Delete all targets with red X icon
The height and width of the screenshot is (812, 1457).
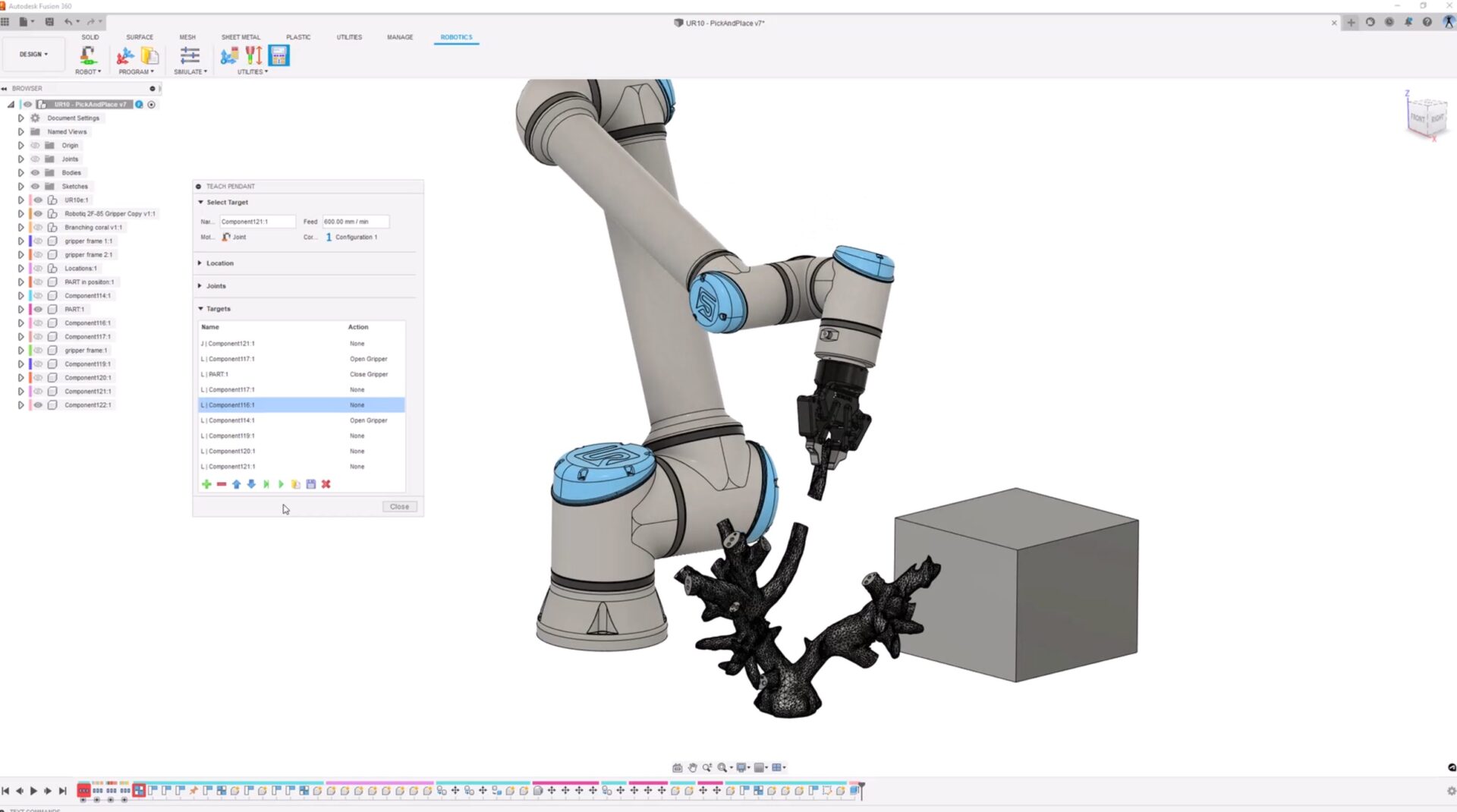click(326, 484)
